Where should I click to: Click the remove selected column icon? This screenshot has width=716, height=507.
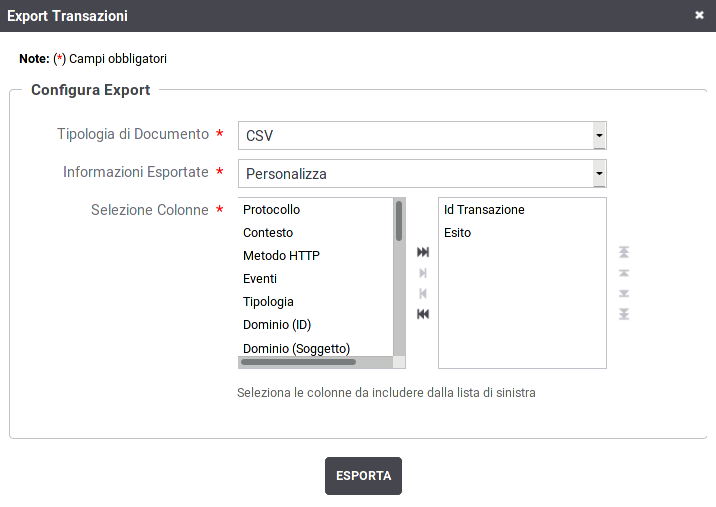click(423, 293)
